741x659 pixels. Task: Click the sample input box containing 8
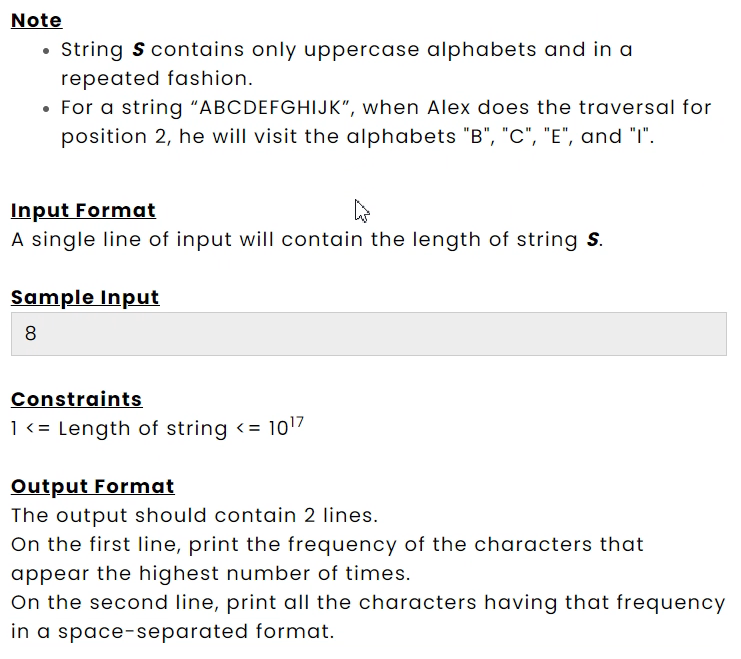(x=369, y=334)
